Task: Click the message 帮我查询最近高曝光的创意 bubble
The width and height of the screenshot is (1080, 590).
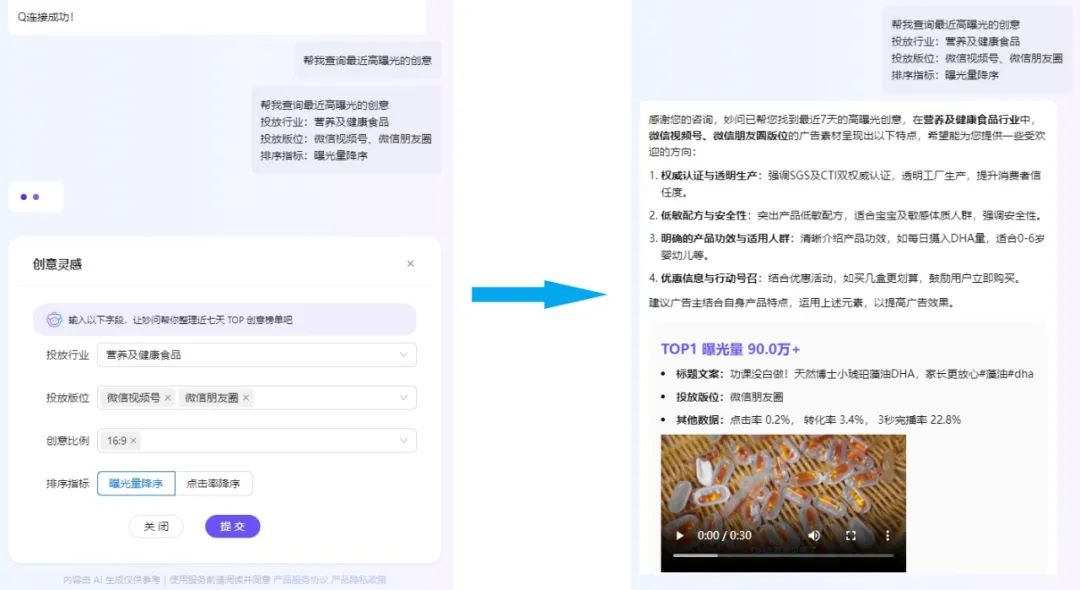Action: coord(368,61)
